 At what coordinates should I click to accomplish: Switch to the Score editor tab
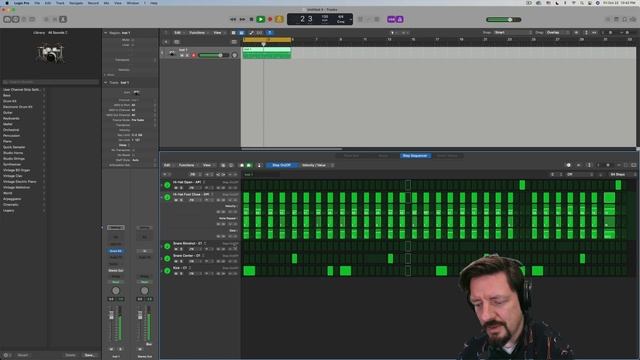coord(383,156)
